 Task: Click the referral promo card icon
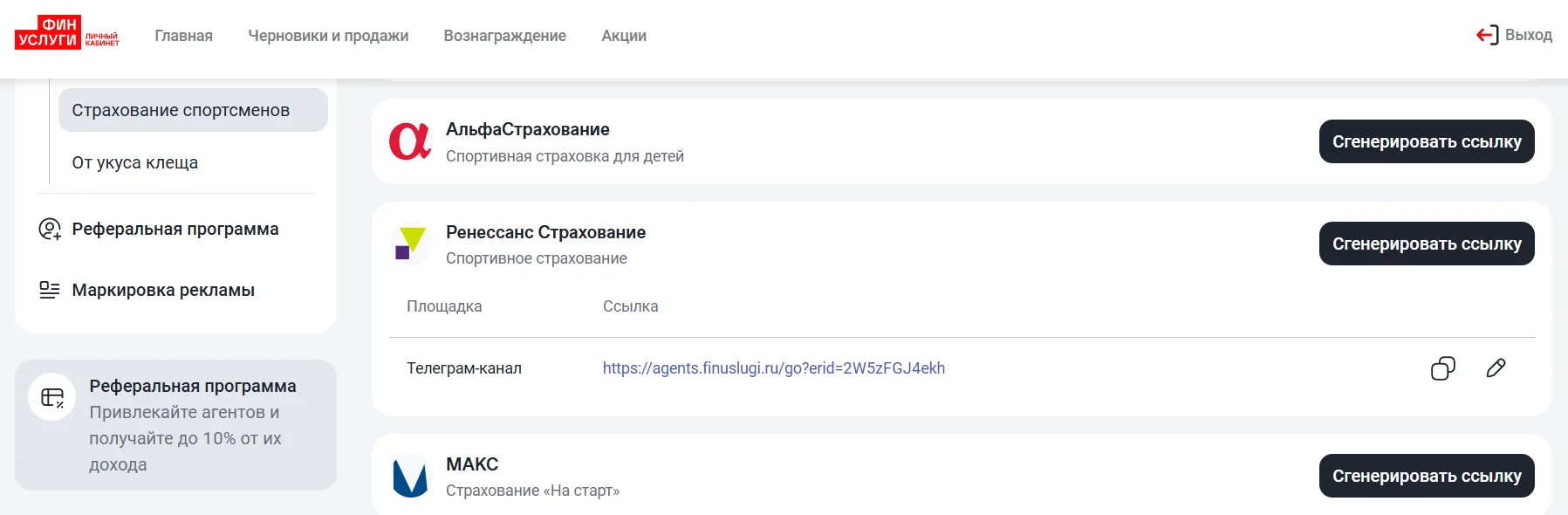(x=52, y=398)
